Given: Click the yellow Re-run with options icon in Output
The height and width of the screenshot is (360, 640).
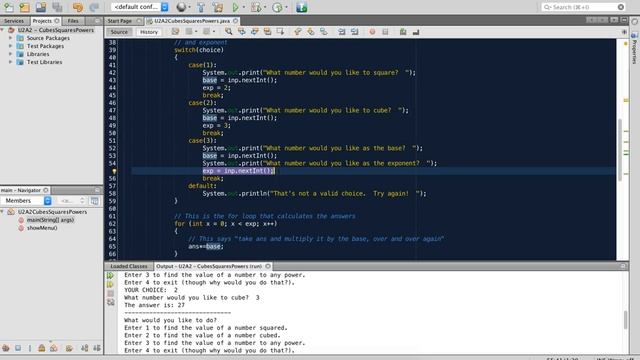Looking at the screenshot, I should [110, 284].
